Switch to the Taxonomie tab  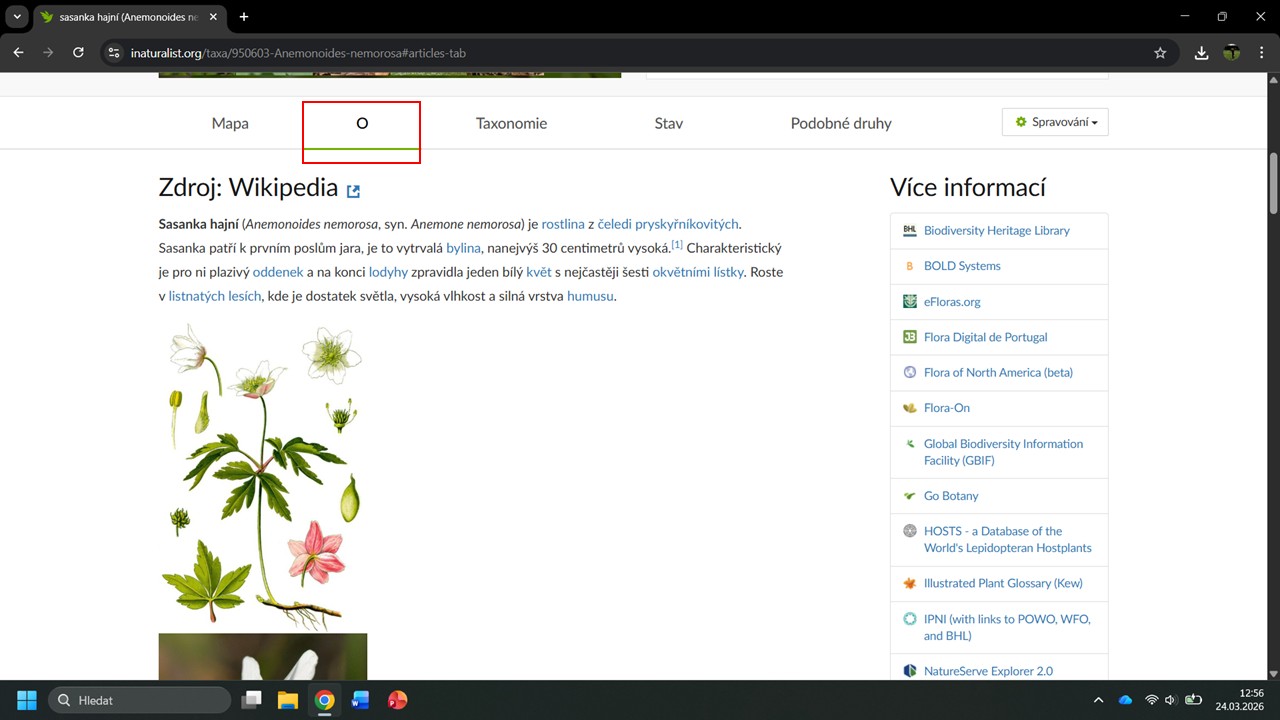click(511, 124)
